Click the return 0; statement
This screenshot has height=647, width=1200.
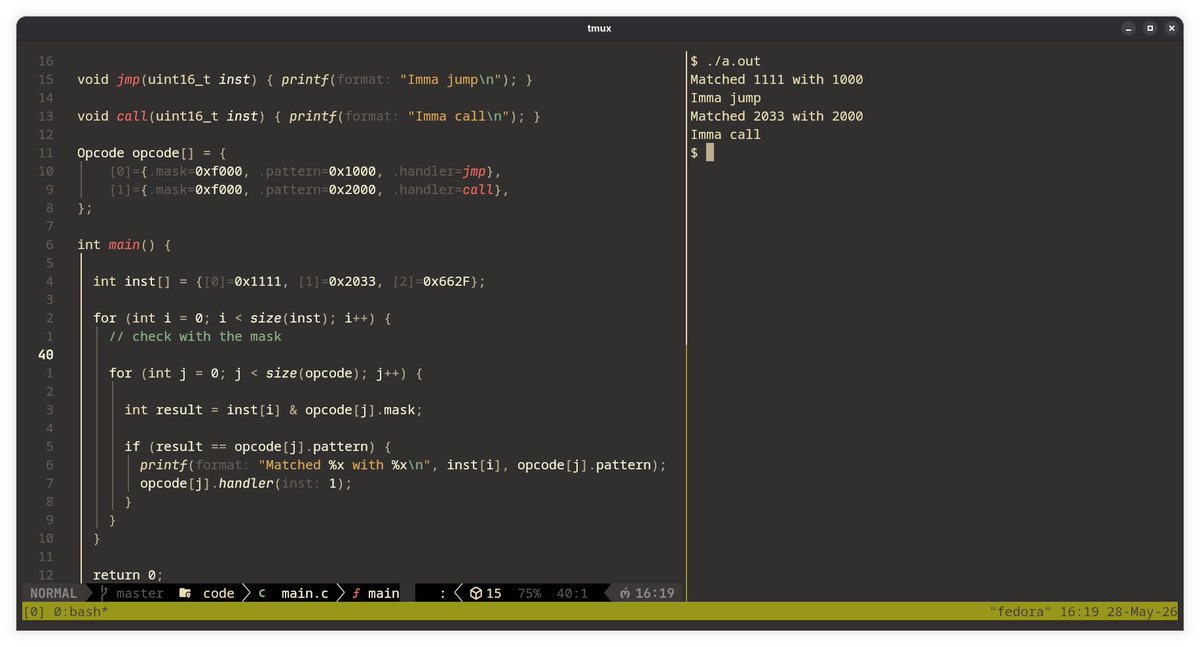tap(128, 575)
